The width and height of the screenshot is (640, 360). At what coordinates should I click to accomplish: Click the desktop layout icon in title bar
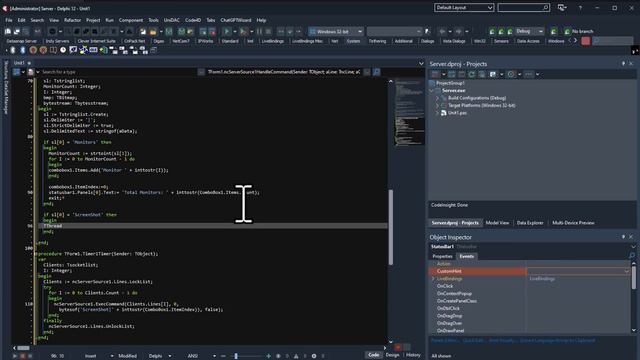click(562, 8)
